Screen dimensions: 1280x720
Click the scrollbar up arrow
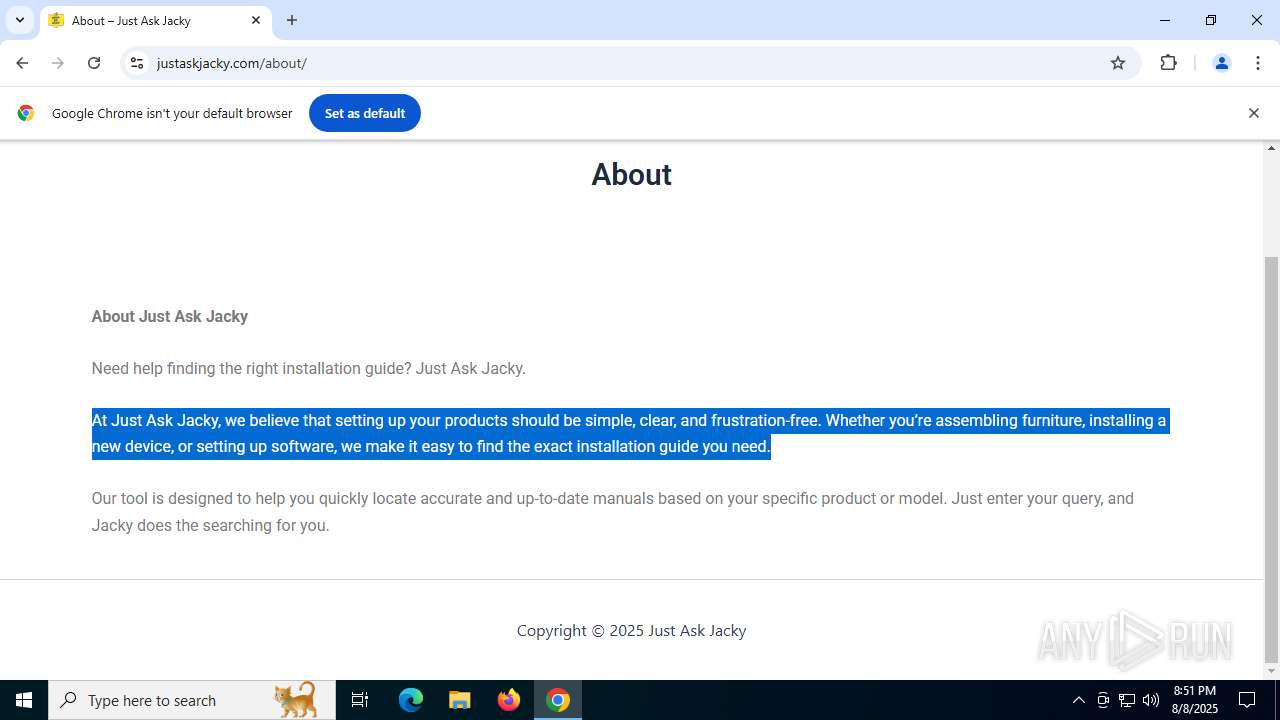(1272, 148)
